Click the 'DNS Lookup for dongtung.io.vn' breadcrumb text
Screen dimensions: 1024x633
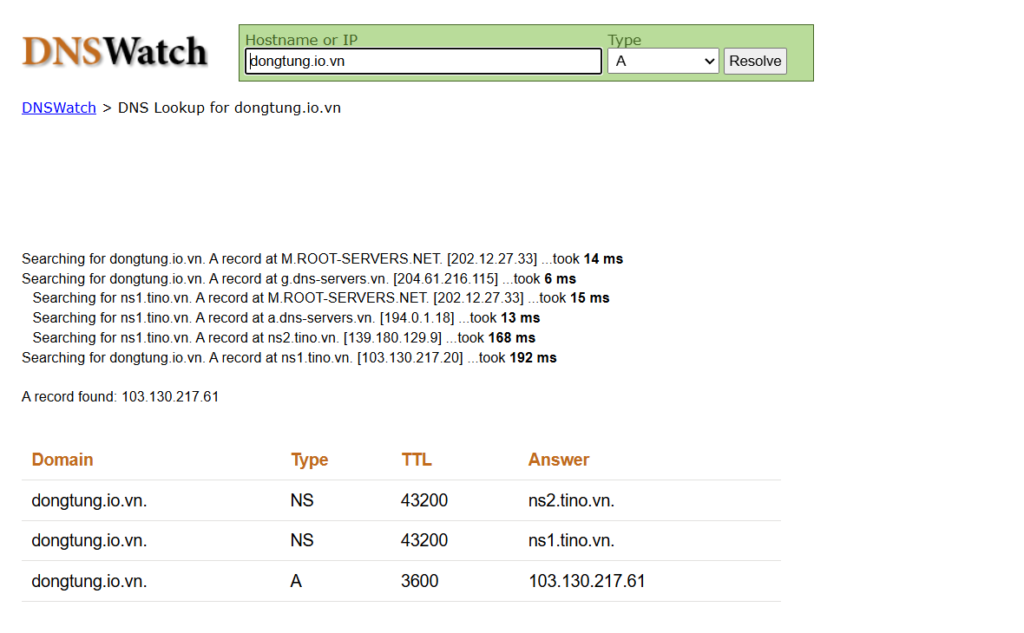click(229, 108)
